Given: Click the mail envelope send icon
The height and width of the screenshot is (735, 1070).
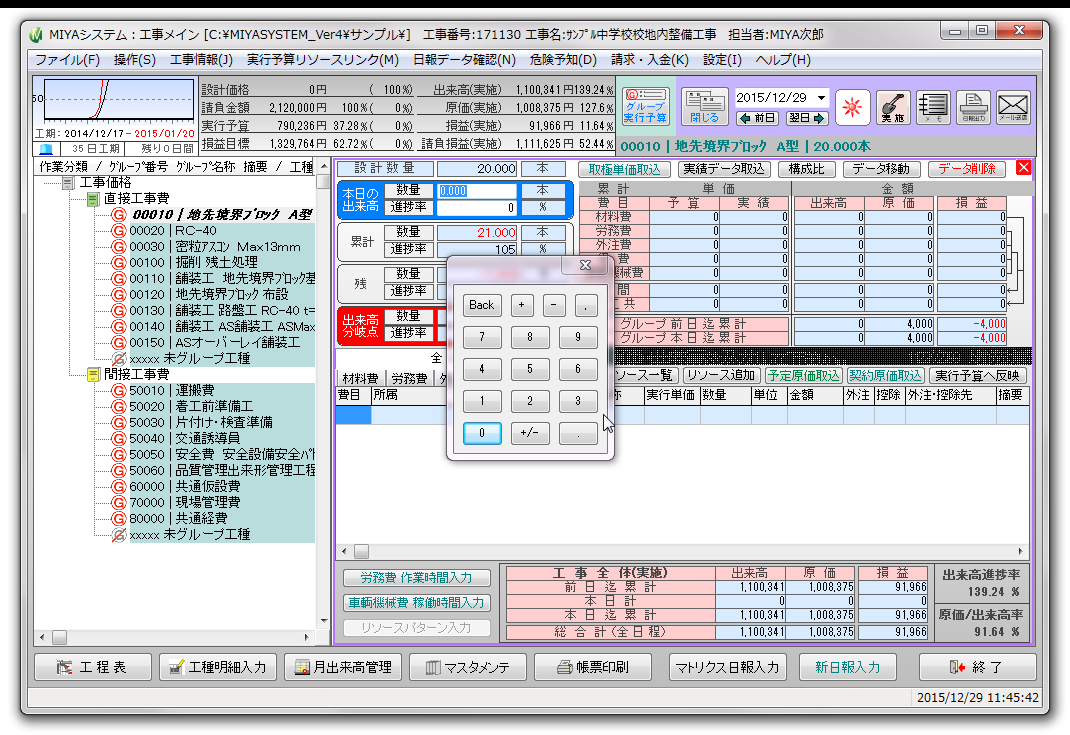Looking at the screenshot, I should pos(1013,107).
